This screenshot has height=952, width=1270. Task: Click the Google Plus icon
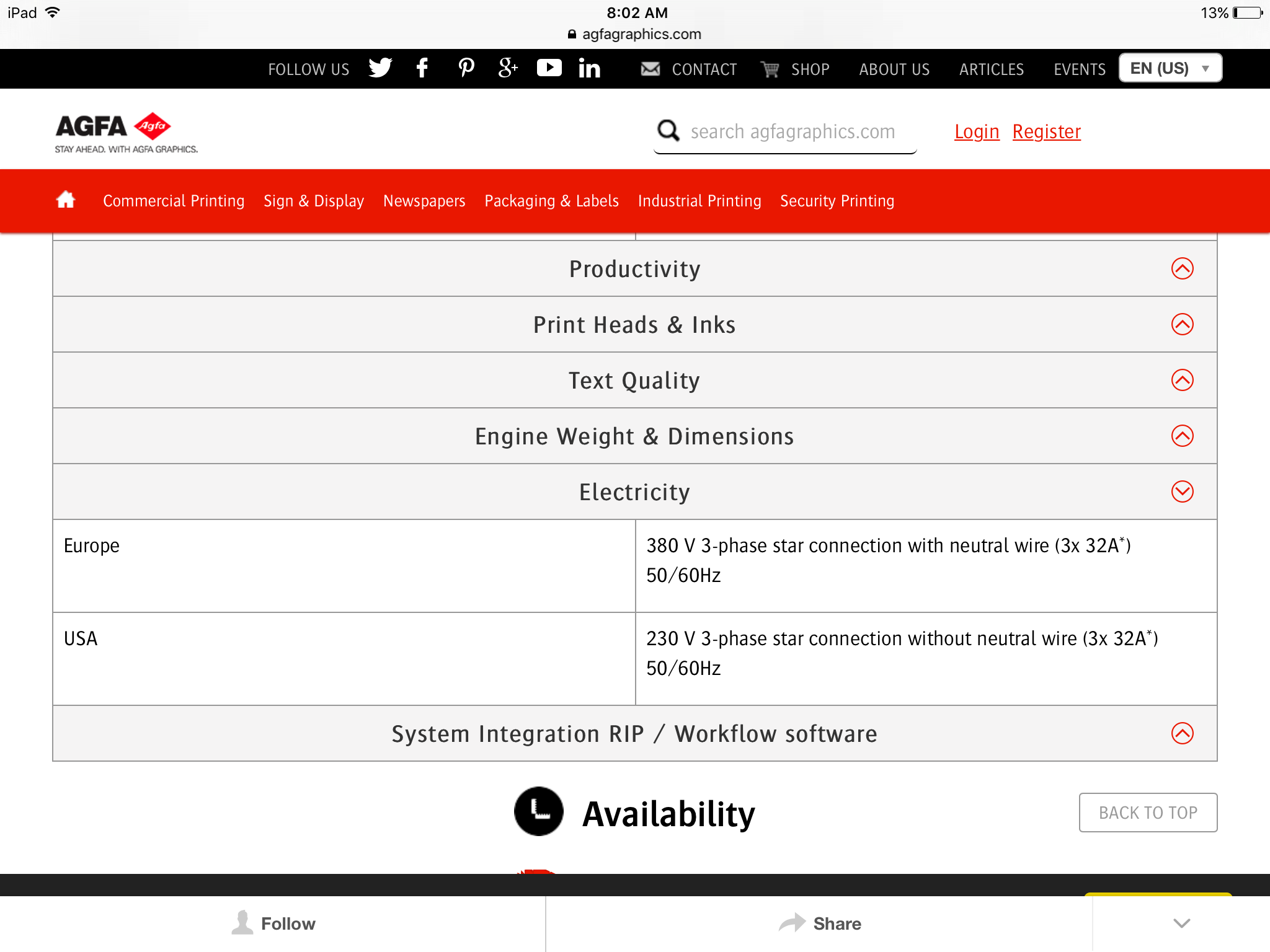(x=507, y=68)
